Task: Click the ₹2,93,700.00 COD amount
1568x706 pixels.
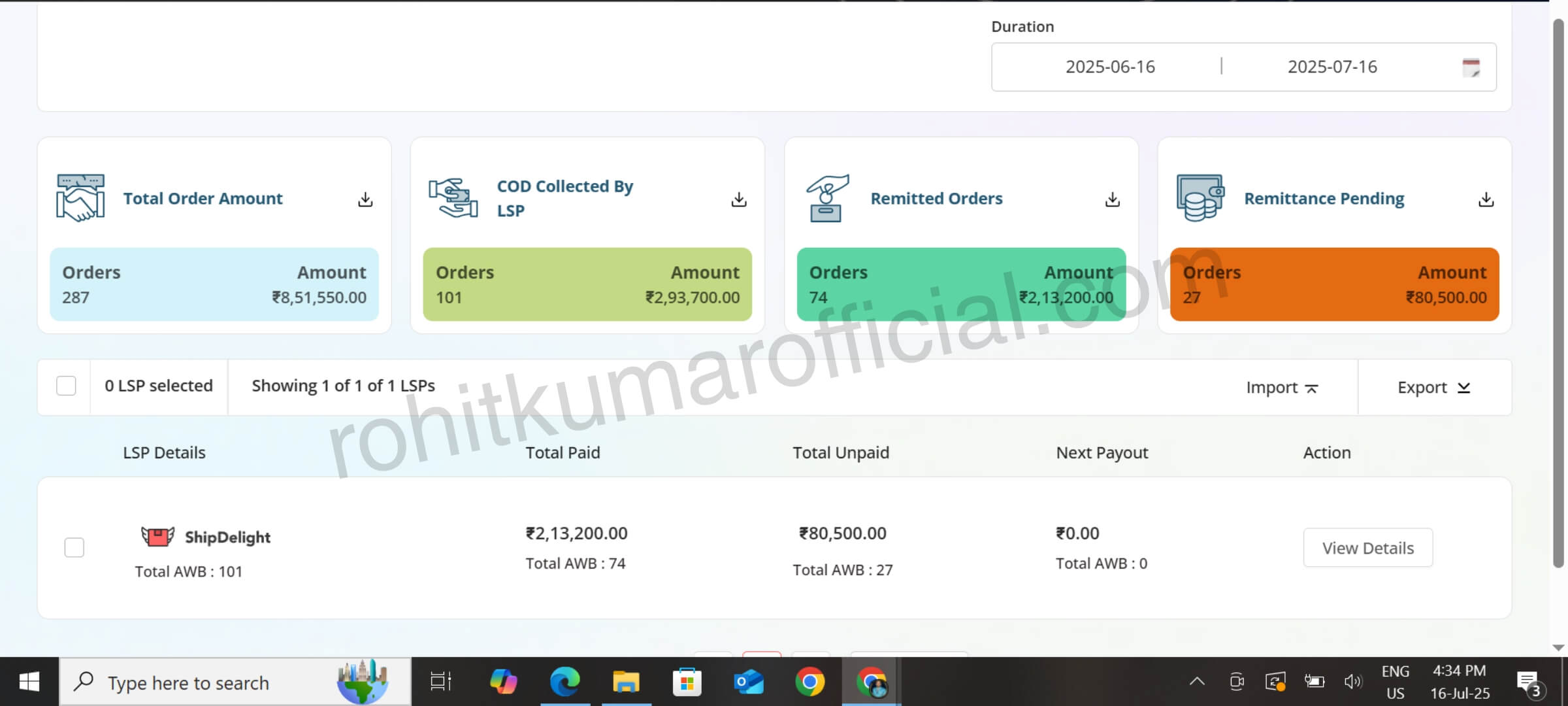Action: pos(693,297)
